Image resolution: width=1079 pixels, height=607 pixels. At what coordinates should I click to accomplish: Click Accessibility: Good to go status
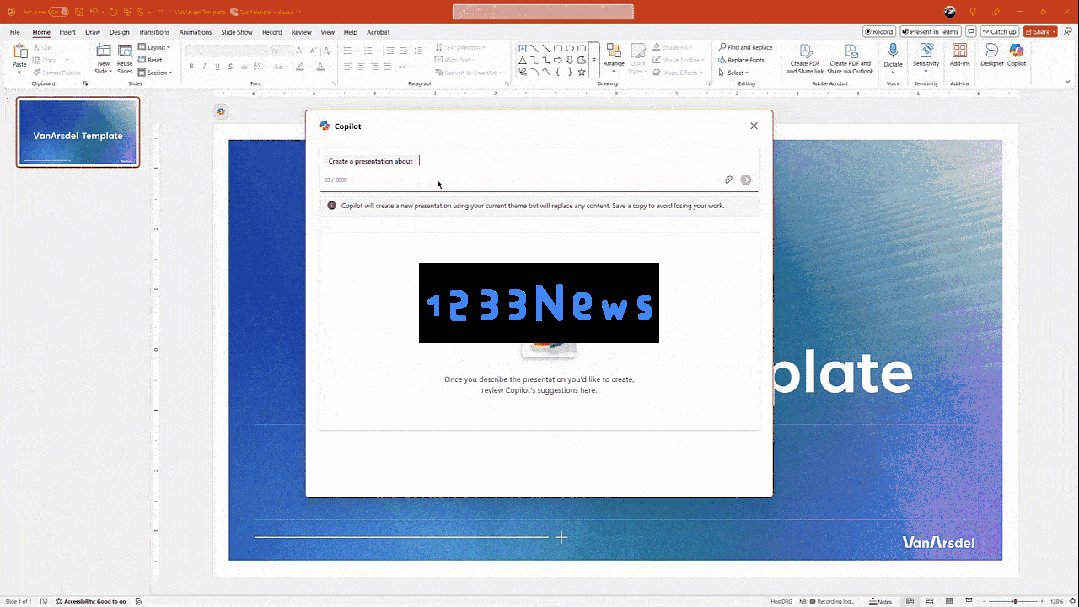(91, 601)
